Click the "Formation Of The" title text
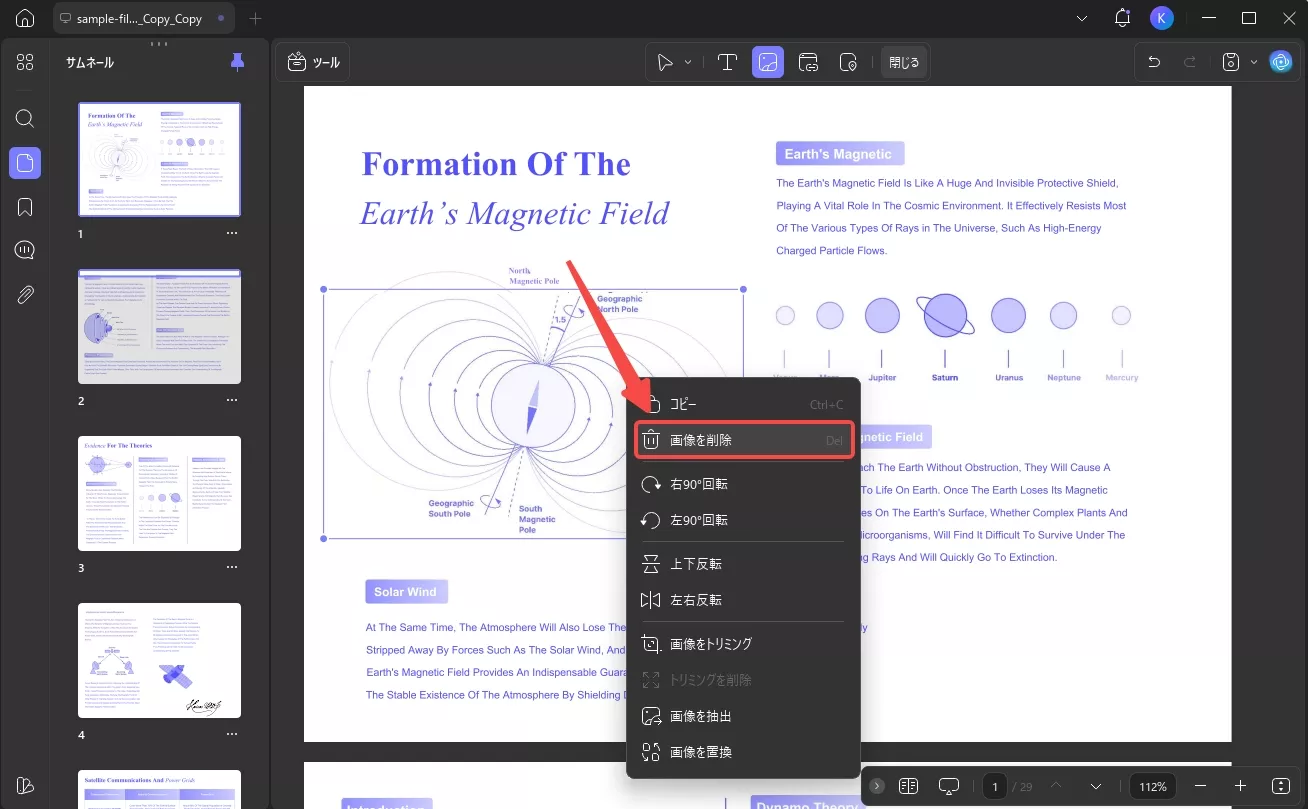This screenshot has height=809, width=1308. pyautogui.click(x=496, y=164)
